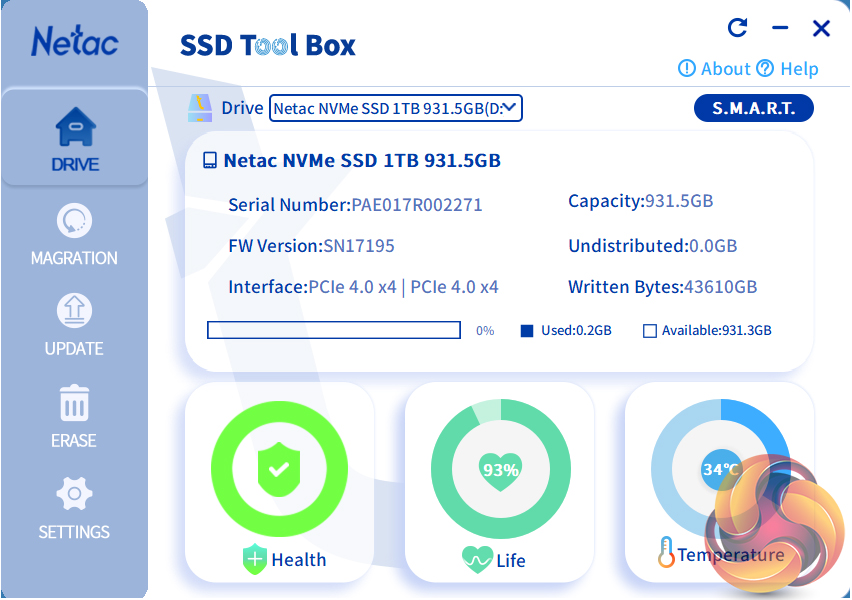Expand the Drive selection dropdown
Image resolution: width=852 pixels, height=600 pixels.
(x=396, y=108)
